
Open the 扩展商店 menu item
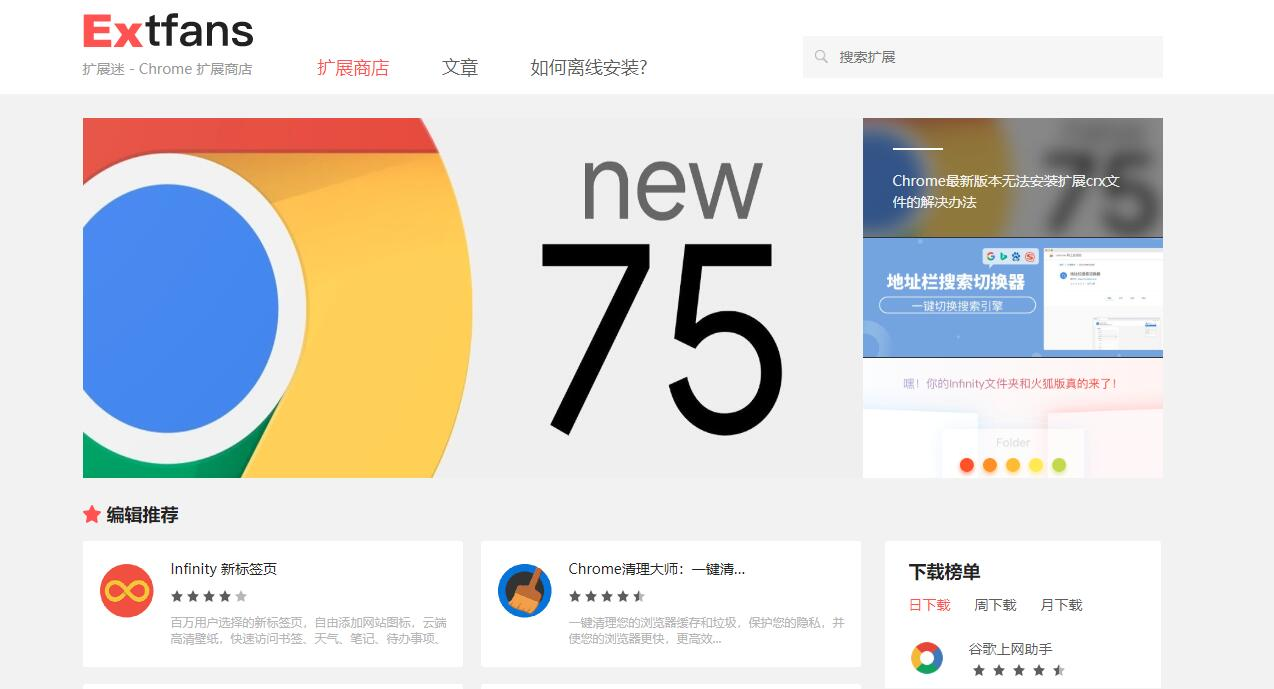(353, 68)
